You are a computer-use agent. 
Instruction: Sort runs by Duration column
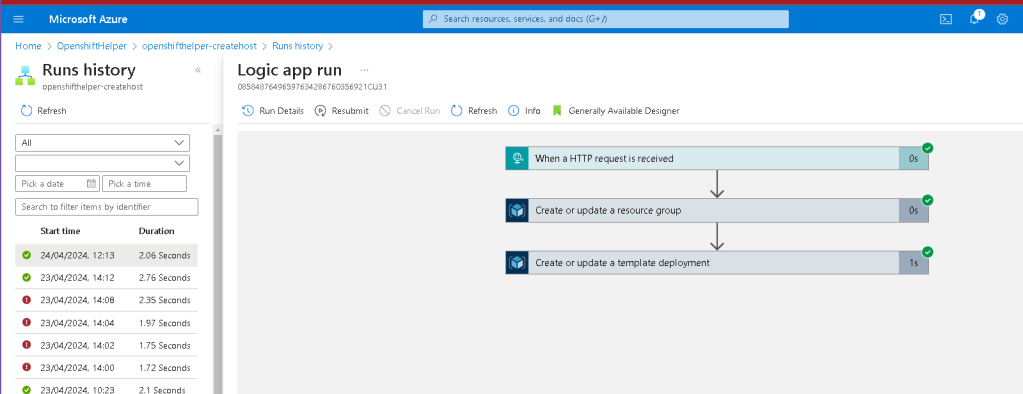coord(157,231)
